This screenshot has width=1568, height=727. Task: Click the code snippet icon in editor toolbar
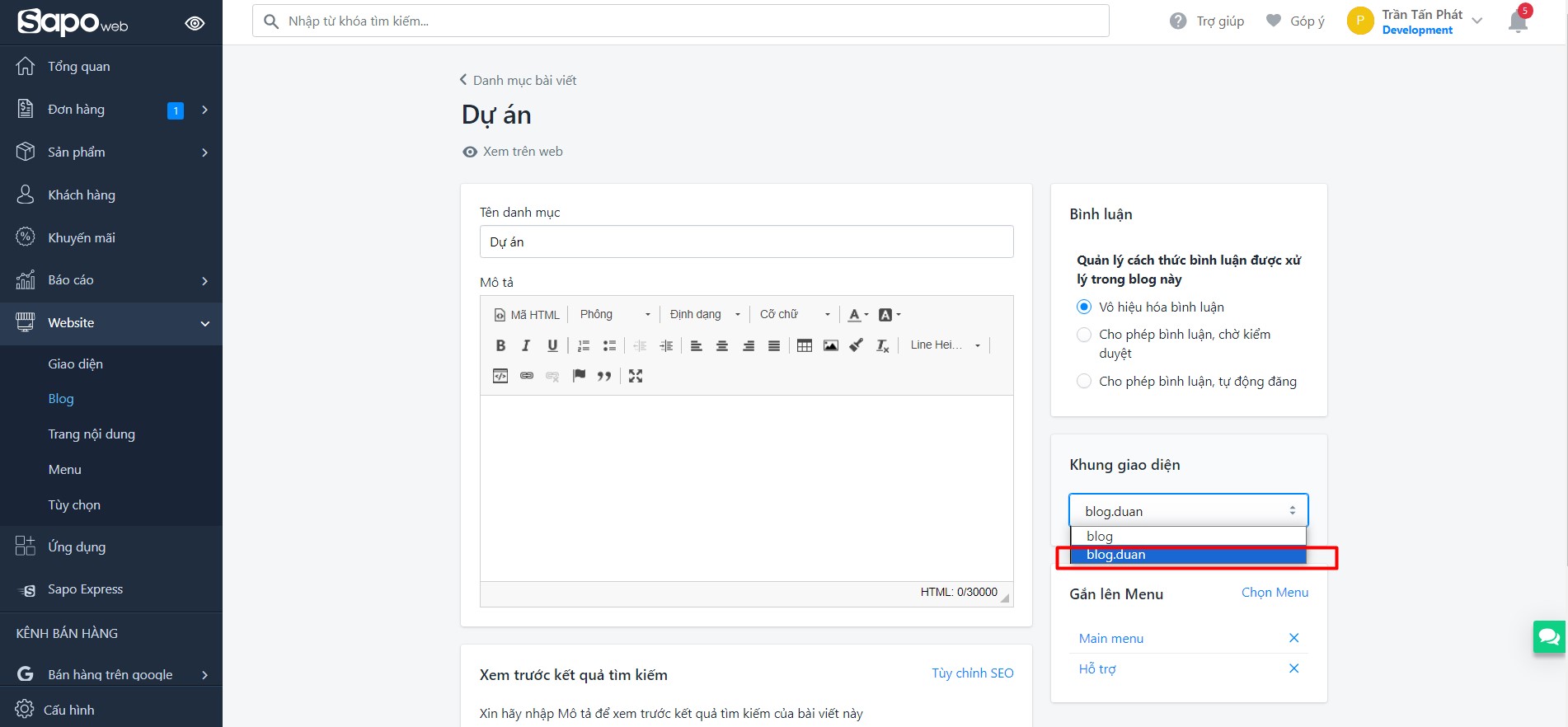tap(500, 376)
